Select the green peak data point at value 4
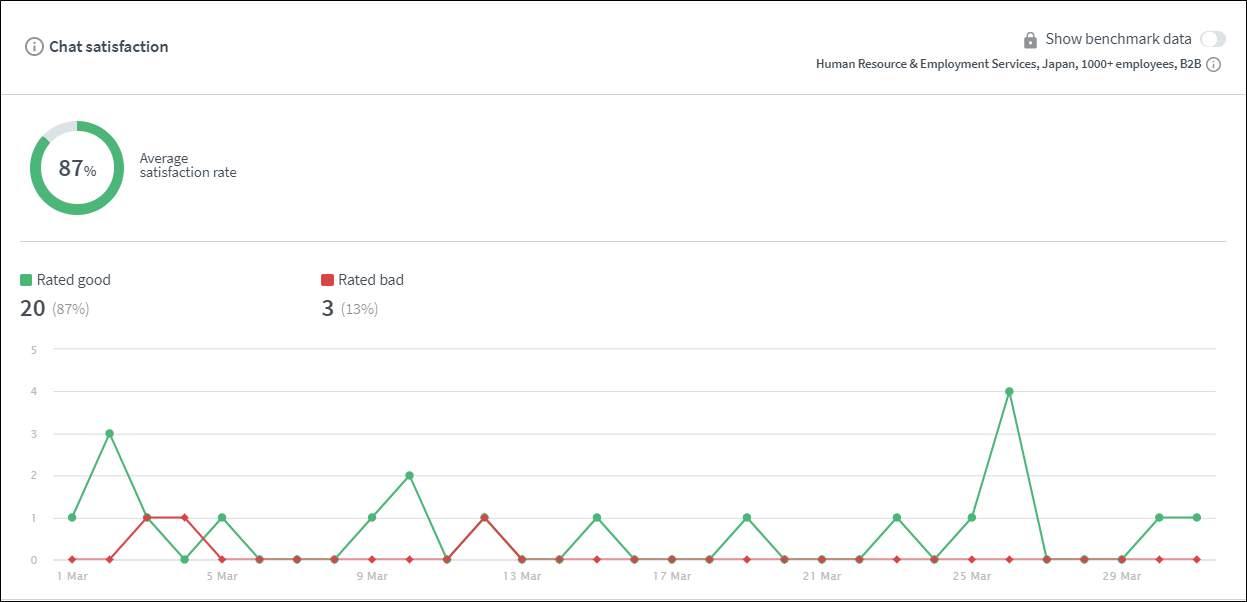The height and width of the screenshot is (602, 1247). [1009, 392]
